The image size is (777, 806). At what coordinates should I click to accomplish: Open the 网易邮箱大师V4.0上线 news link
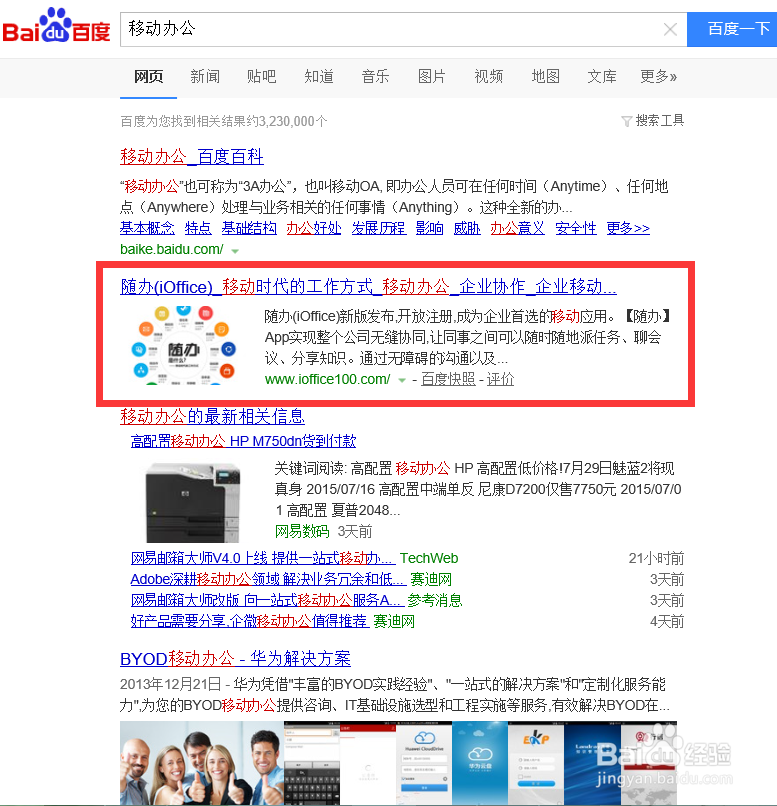263,558
